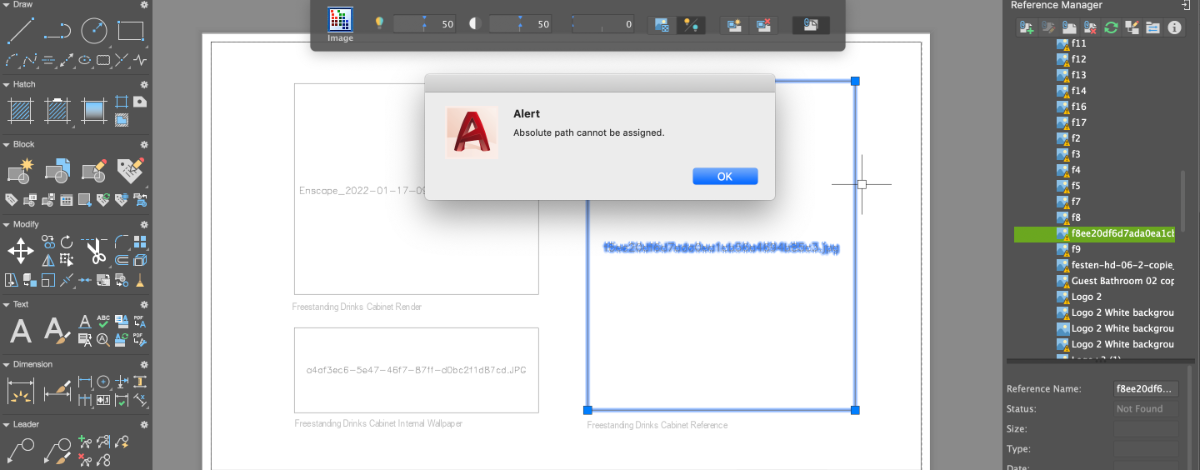
Task: Click the Reference Name field
Action: 1146,388
